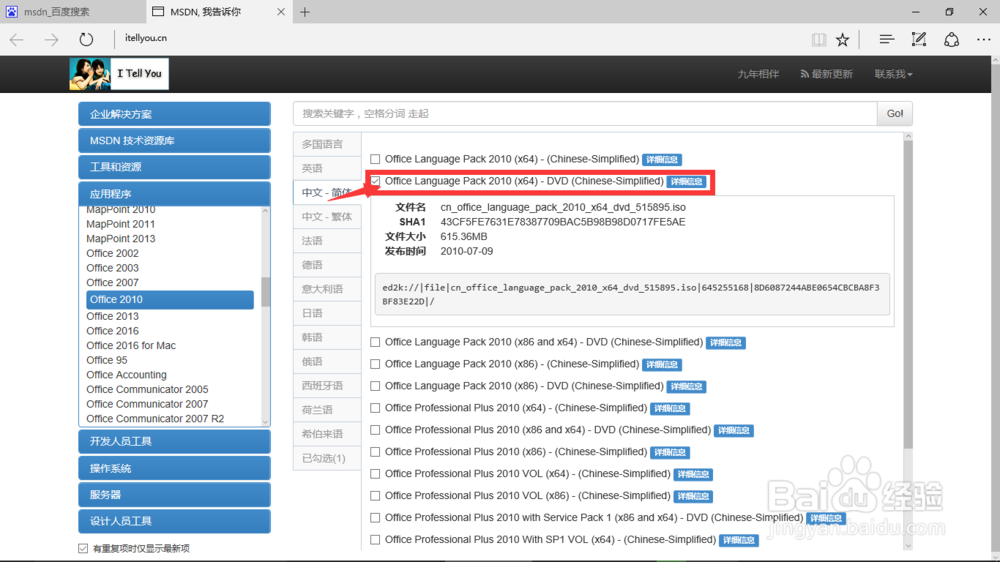Check Professional Plus 2010 (x86 and x64) DVD

375,430
